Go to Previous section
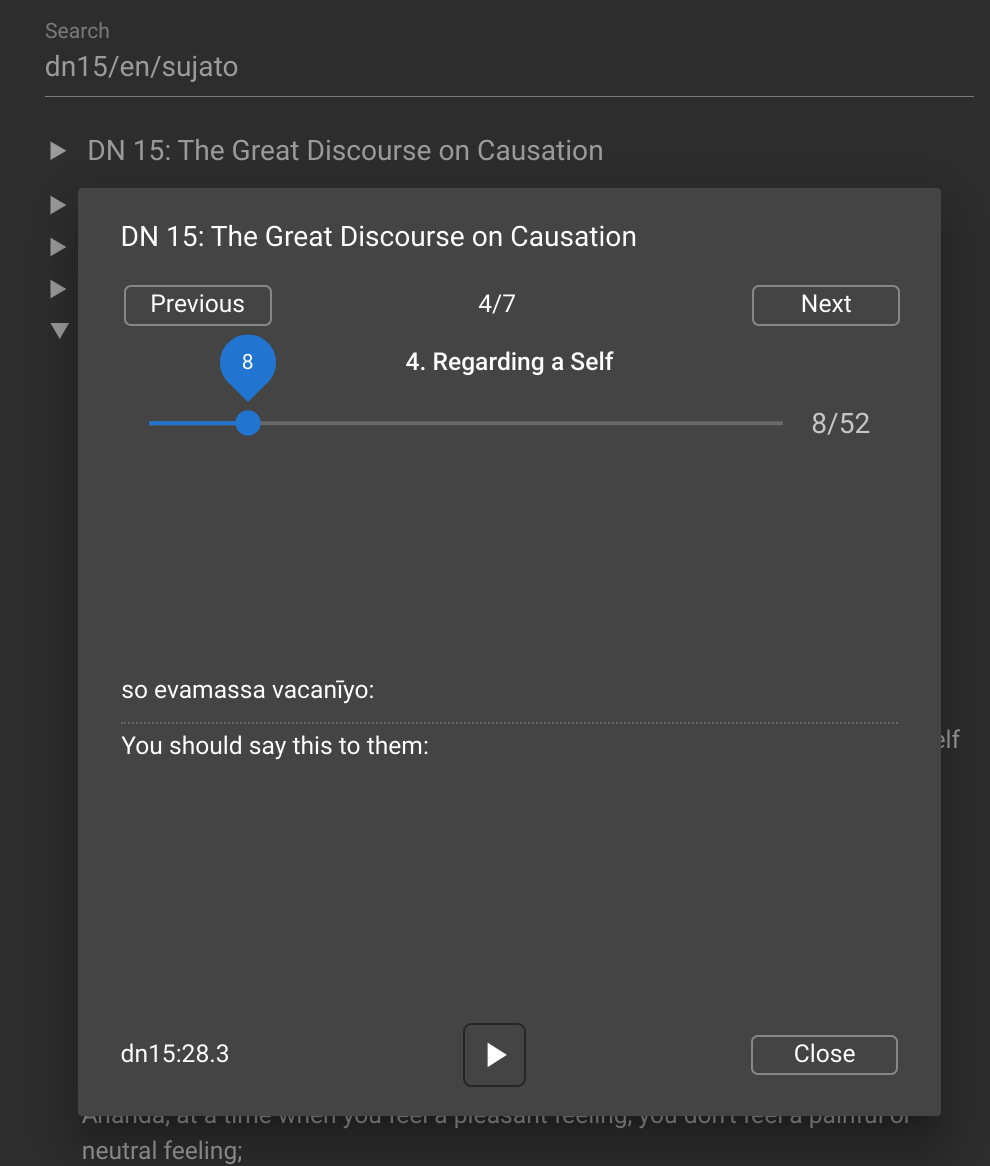Viewport: 990px width, 1166px height. click(198, 305)
